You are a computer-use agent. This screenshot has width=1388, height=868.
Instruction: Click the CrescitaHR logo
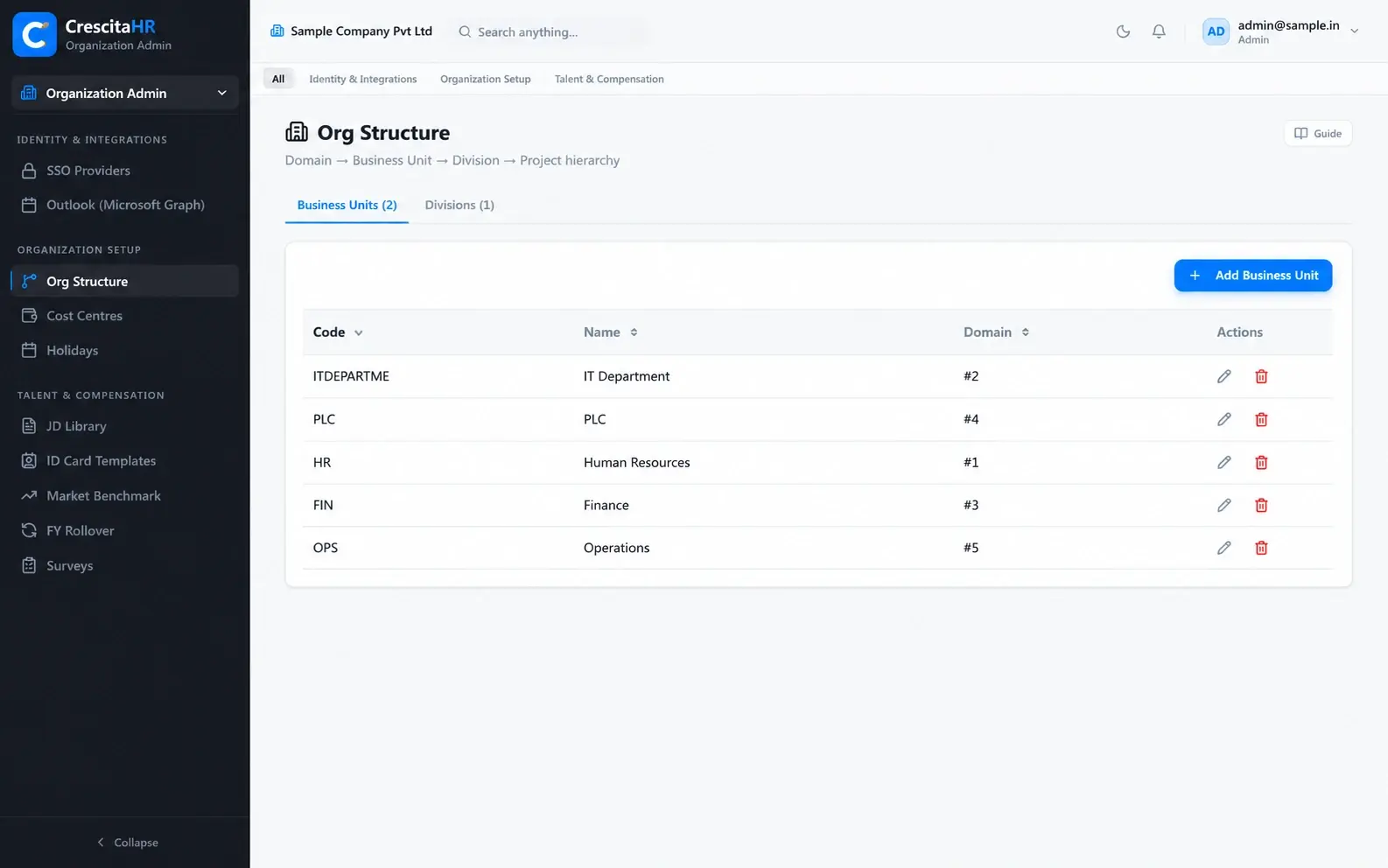[x=34, y=34]
